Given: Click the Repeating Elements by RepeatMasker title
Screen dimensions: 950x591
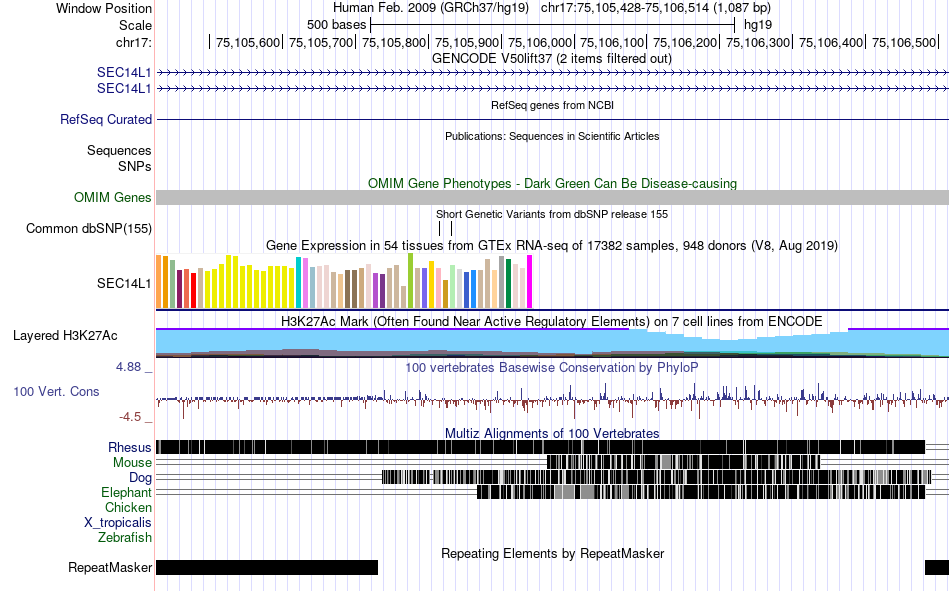Looking at the screenshot, I should (552, 553).
